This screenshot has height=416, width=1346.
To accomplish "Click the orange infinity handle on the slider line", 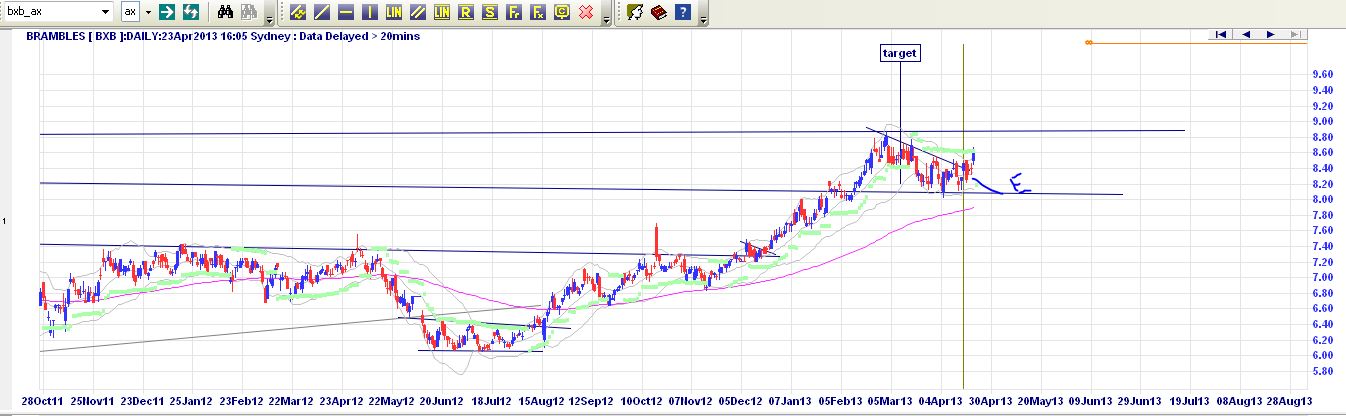I will (x=1089, y=42).
